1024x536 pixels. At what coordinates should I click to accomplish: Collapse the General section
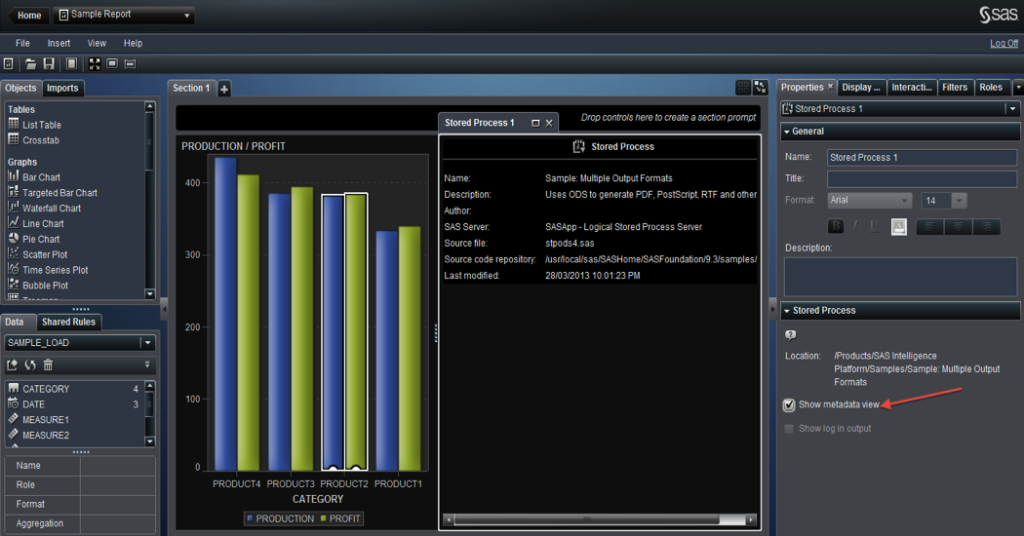pos(787,132)
